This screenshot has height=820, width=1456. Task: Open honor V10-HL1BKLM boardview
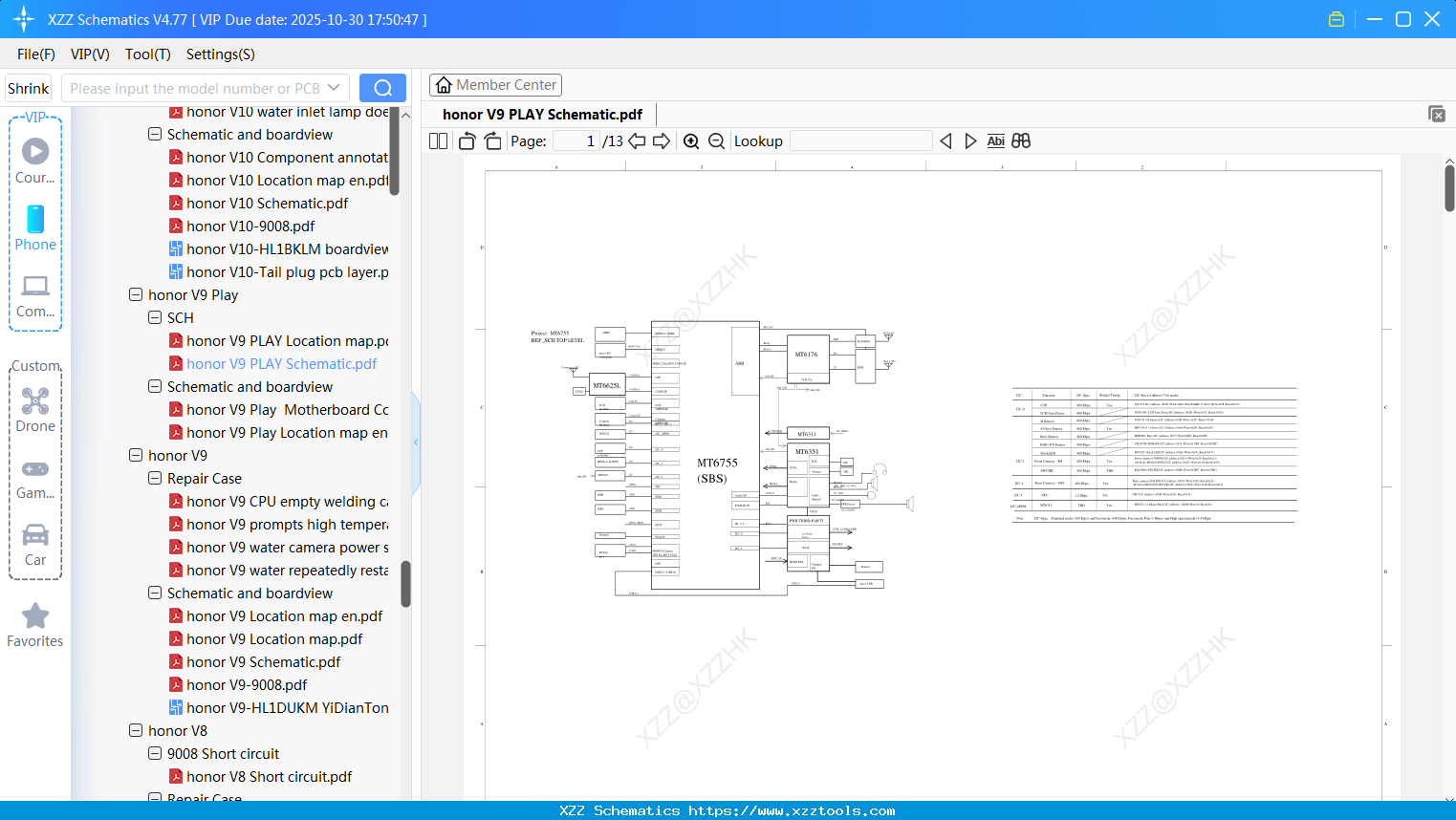pyautogui.click(x=278, y=249)
